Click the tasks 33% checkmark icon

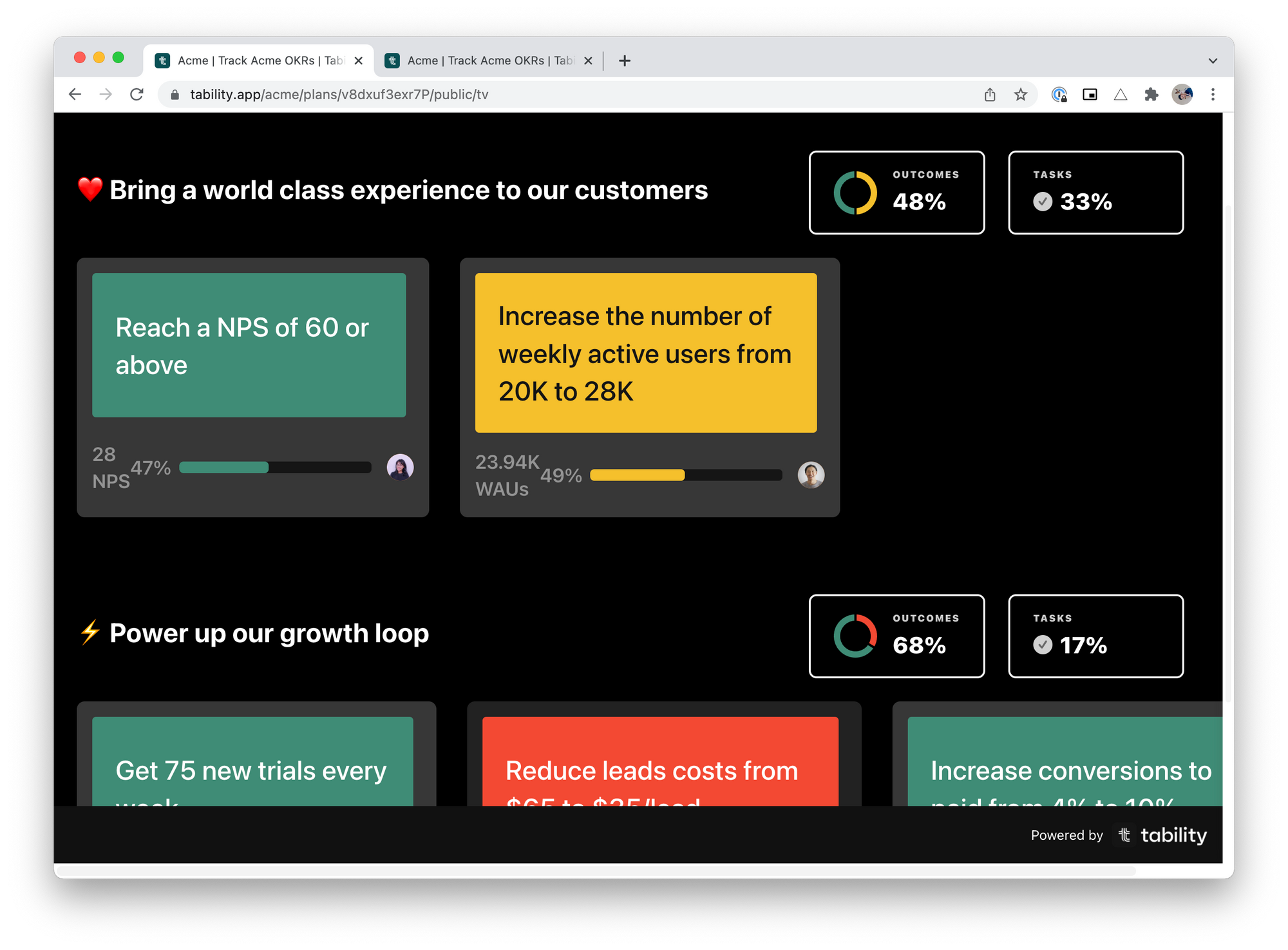point(1043,202)
